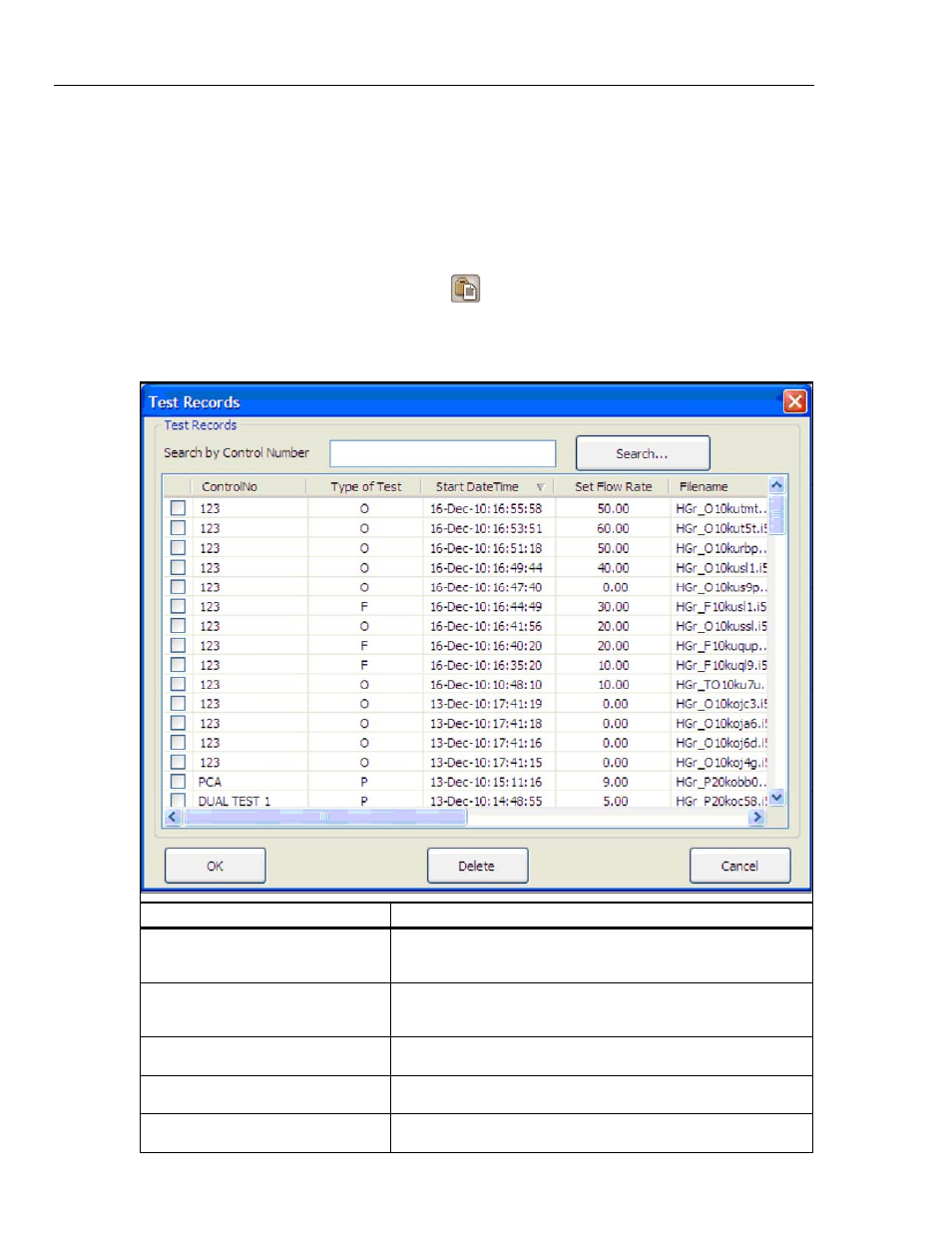952x1233 pixels.
Task: Click the test records clipboard icon
Action: coord(465,289)
